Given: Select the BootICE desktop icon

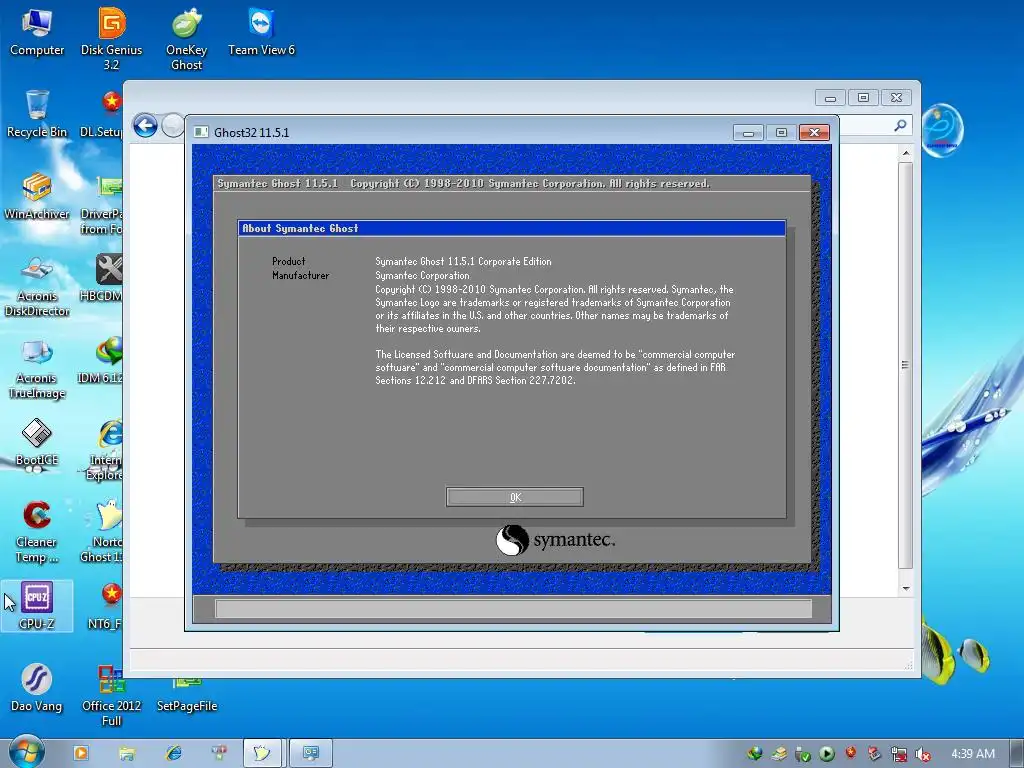Looking at the screenshot, I should pyautogui.click(x=37, y=442).
